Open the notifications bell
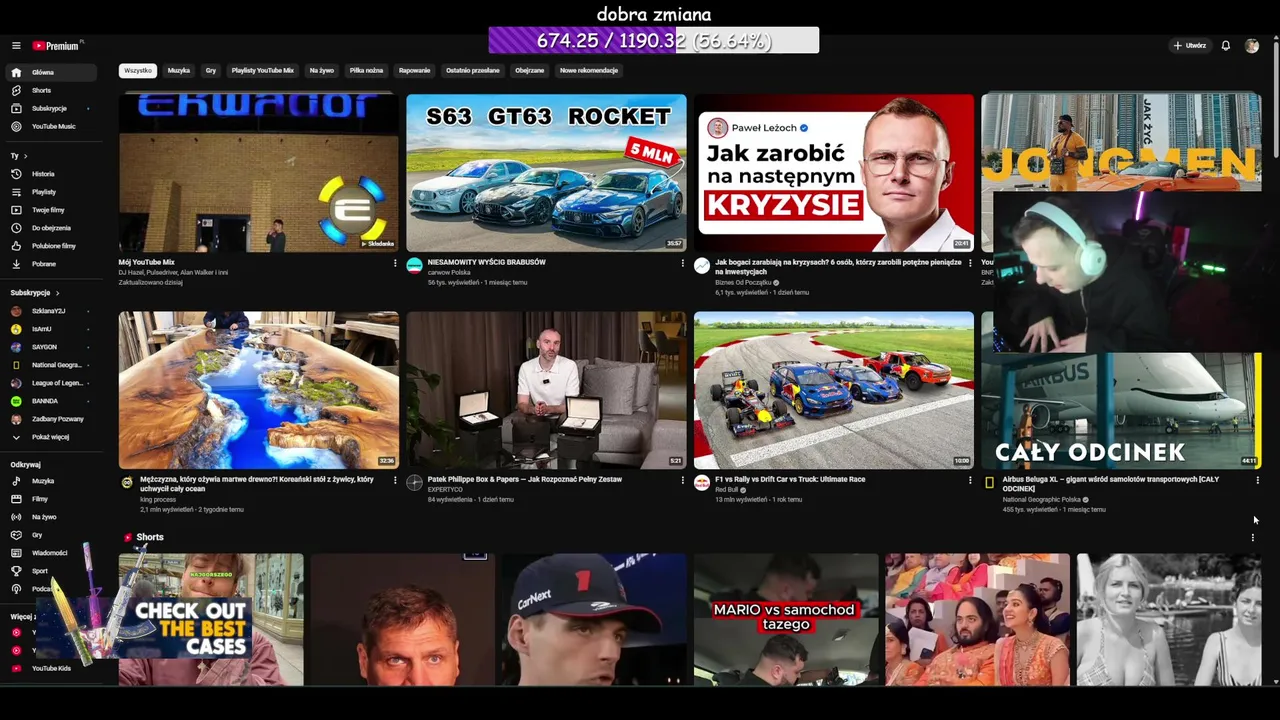 click(1225, 46)
